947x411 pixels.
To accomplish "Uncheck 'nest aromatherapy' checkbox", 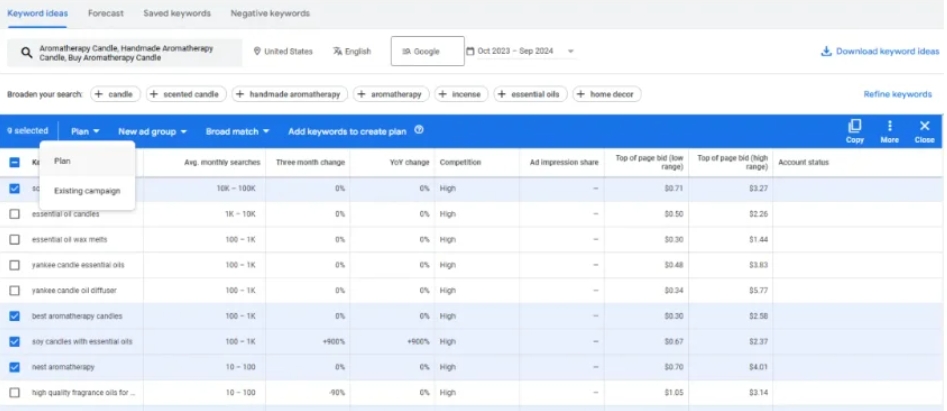I will pos(14,367).
